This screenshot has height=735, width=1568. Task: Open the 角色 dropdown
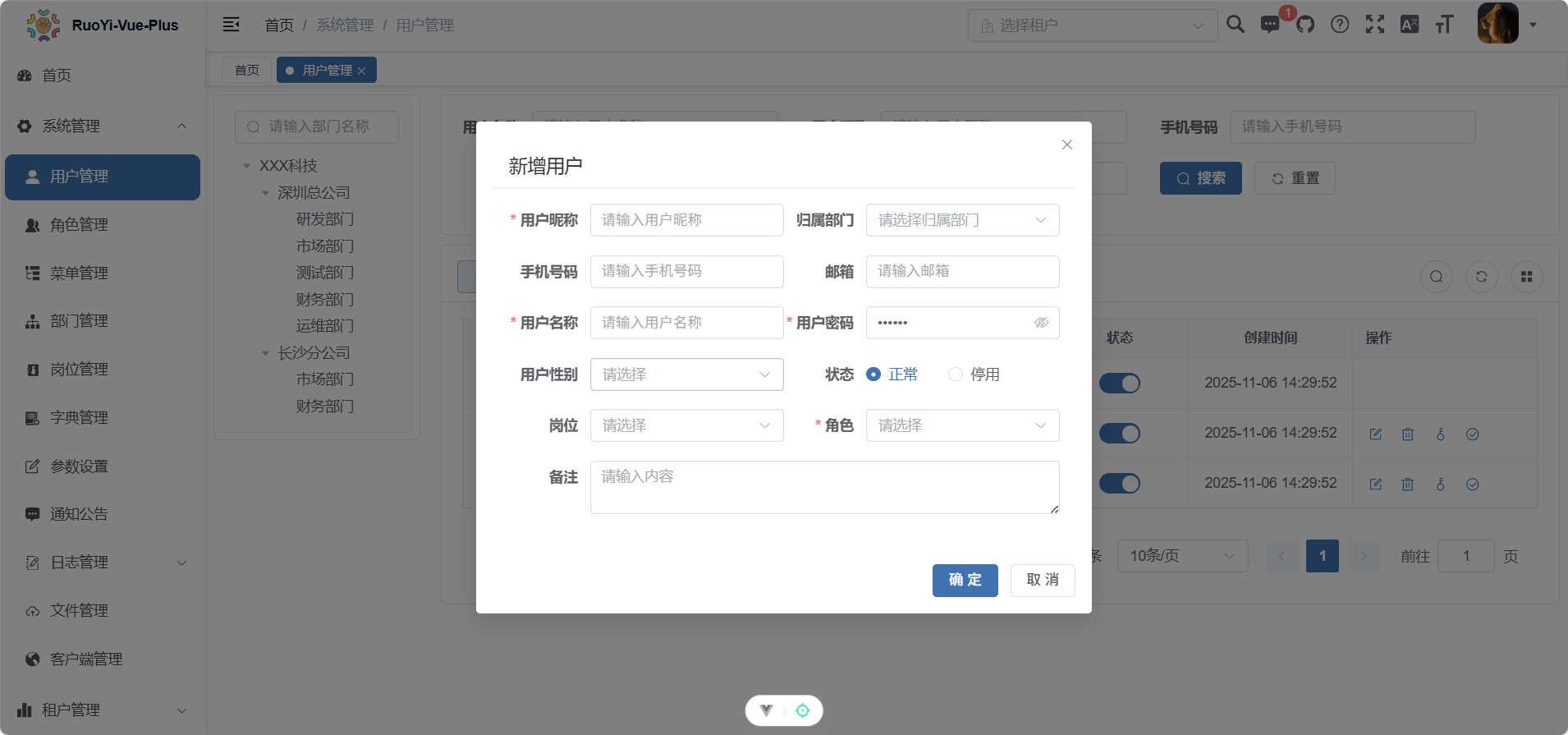[962, 425]
